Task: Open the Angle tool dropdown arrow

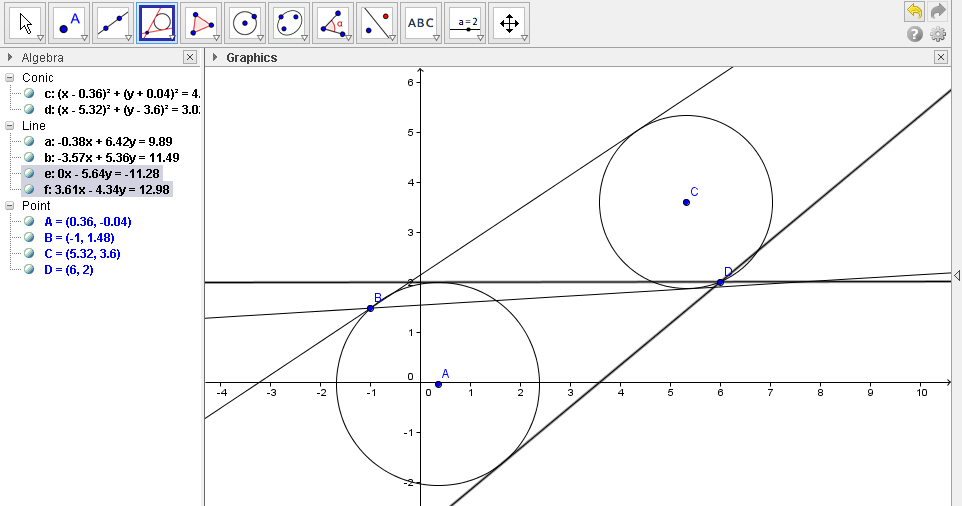Action: [348, 39]
